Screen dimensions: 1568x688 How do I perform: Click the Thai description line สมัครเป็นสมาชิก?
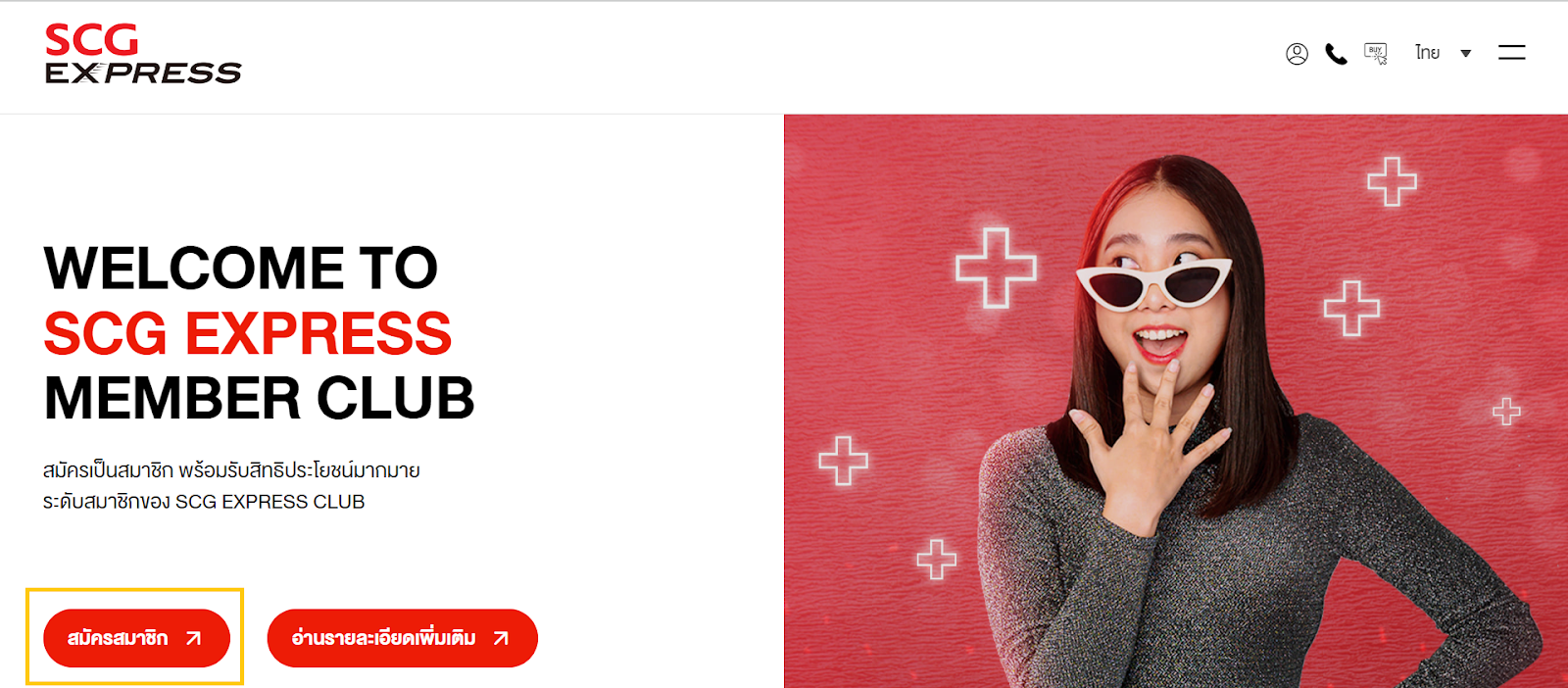231,470
